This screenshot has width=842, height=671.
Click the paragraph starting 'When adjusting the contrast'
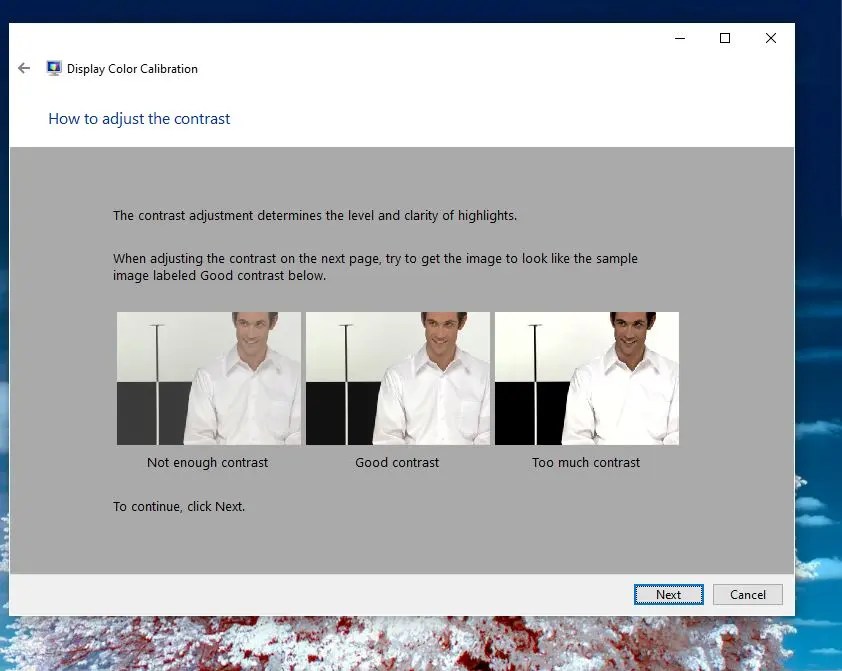click(x=375, y=267)
